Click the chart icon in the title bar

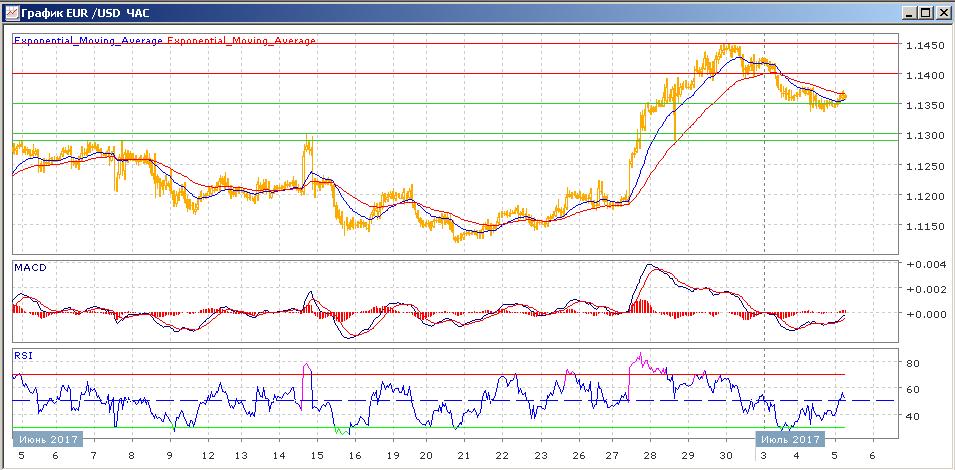coord(11,13)
